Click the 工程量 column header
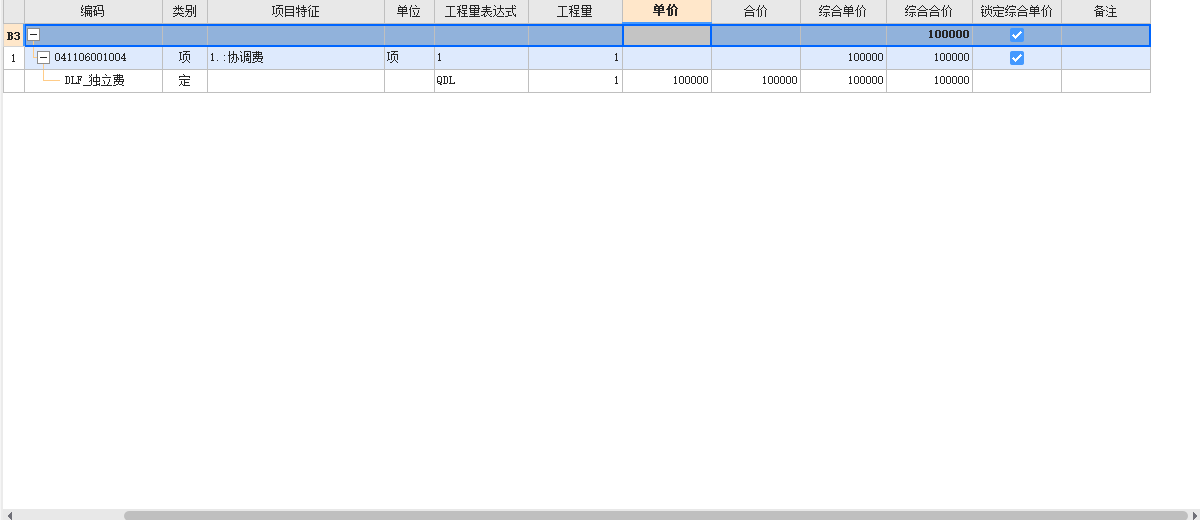This screenshot has height=520, width=1200. point(575,11)
